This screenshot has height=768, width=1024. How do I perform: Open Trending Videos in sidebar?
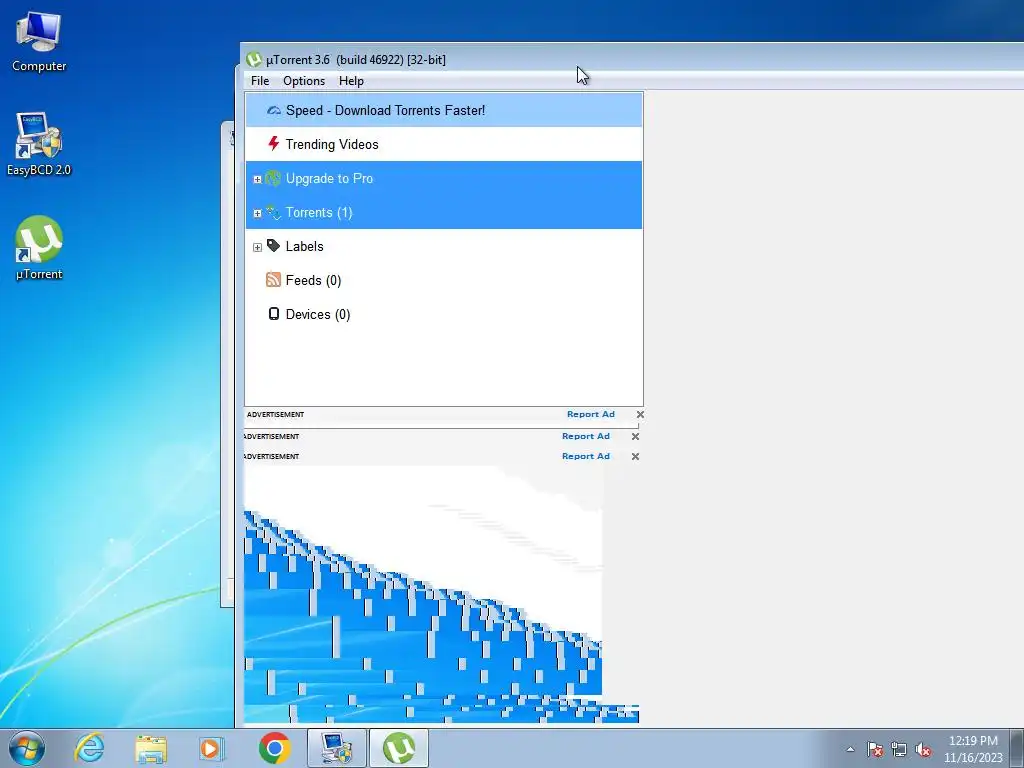pyautogui.click(x=443, y=144)
